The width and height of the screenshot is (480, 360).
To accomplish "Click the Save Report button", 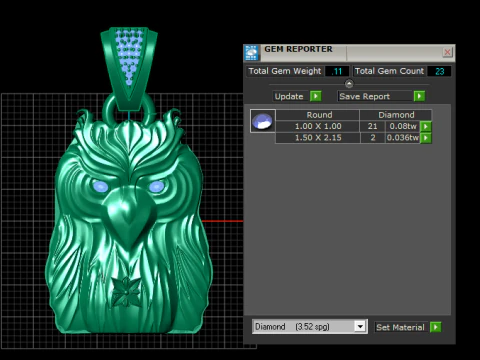I will pos(375,96).
